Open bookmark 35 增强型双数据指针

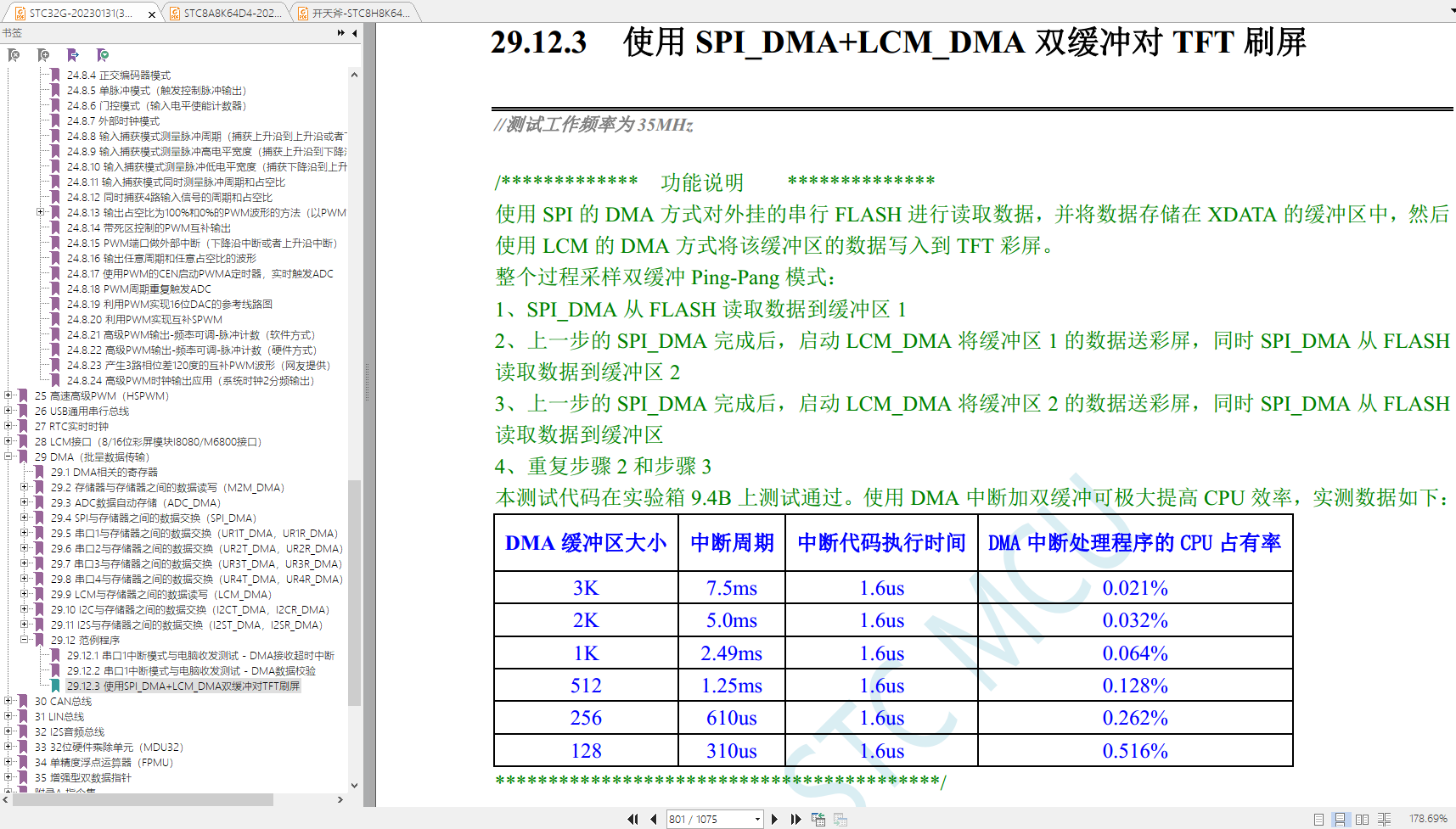pyautogui.click(x=83, y=778)
